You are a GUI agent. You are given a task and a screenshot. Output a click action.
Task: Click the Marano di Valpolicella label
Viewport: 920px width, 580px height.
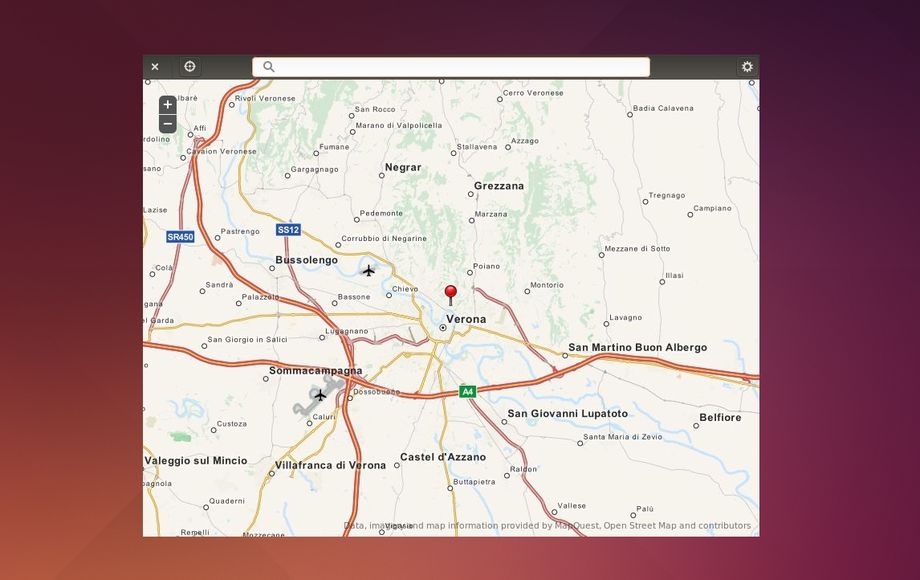click(398, 125)
